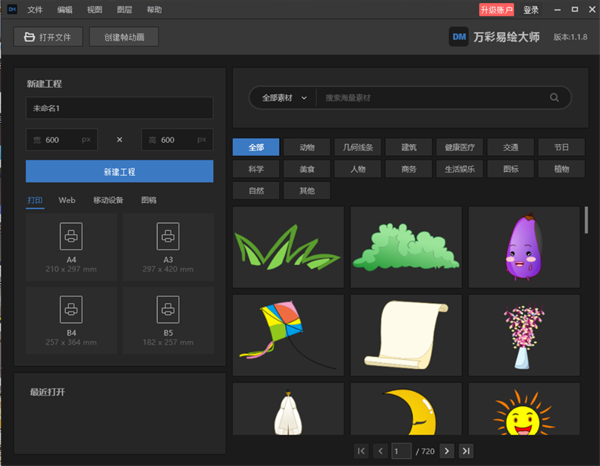Switch to the 移动设备 tab
This screenshot has height=466, width=600.
(x=108, y=200)
